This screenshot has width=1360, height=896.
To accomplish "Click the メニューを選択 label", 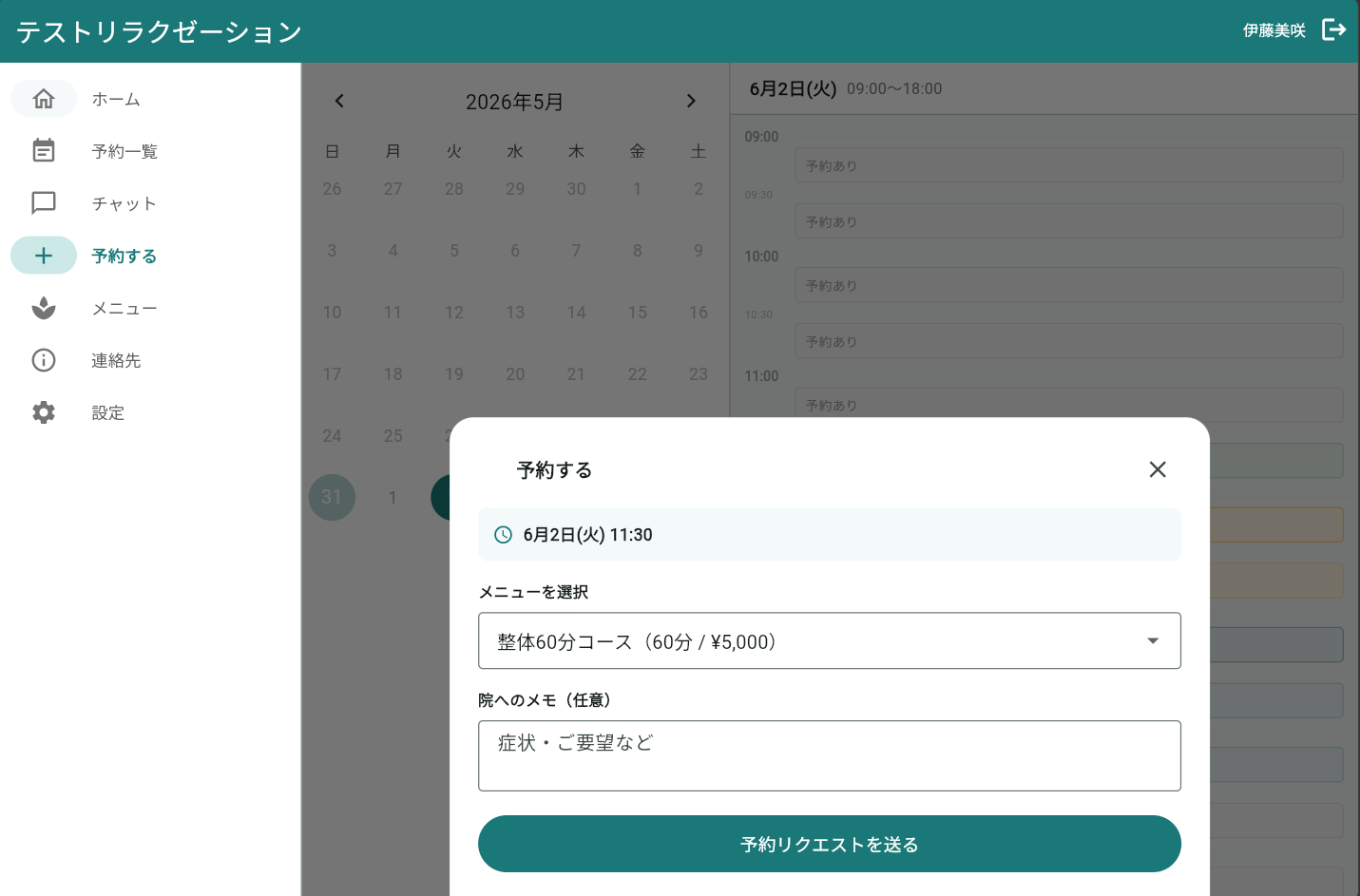I will pos(533,592).
